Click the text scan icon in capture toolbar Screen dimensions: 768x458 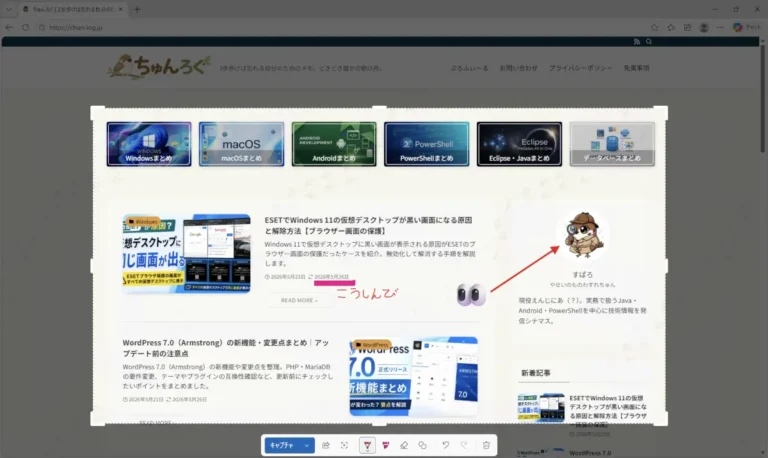344,445
